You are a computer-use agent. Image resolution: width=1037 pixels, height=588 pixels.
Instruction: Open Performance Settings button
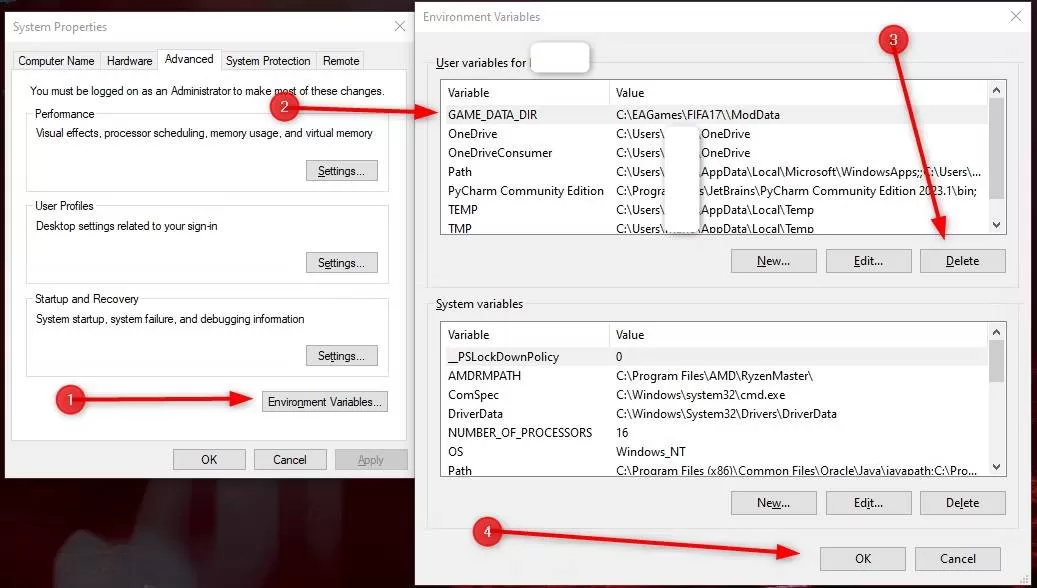coord(341,171)
